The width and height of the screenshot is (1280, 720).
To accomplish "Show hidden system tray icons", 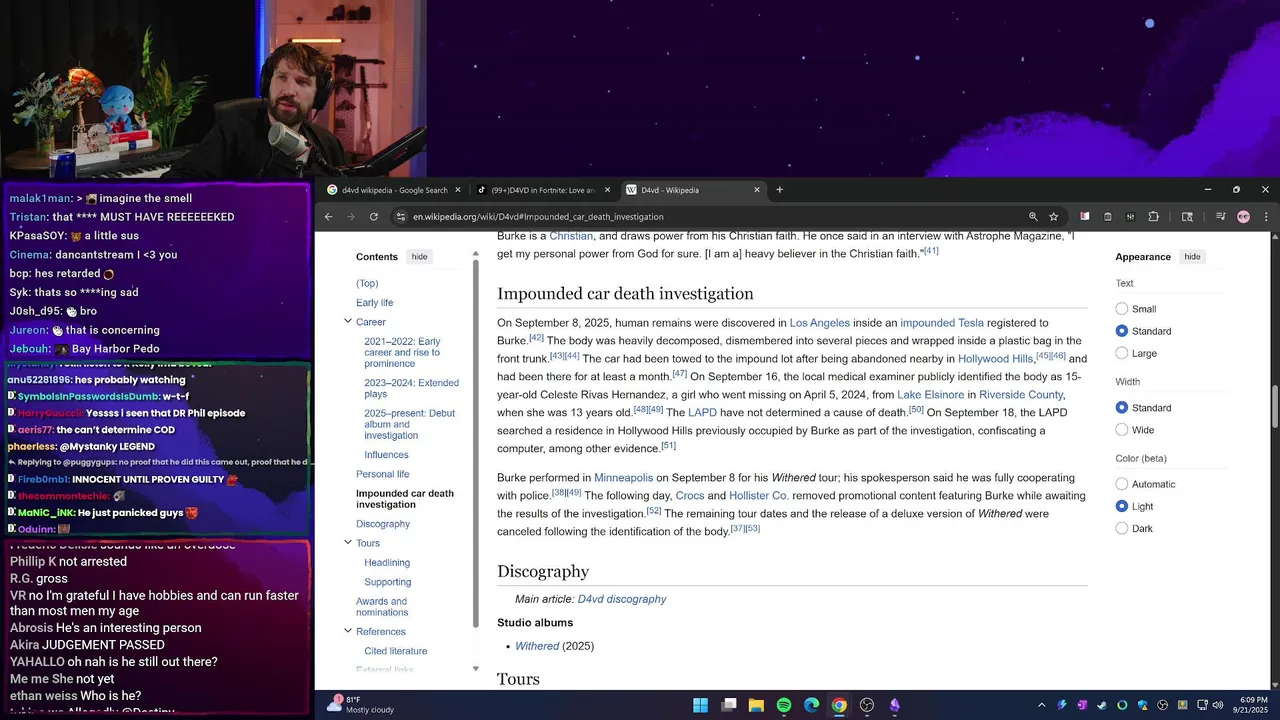I will 1041,705.
